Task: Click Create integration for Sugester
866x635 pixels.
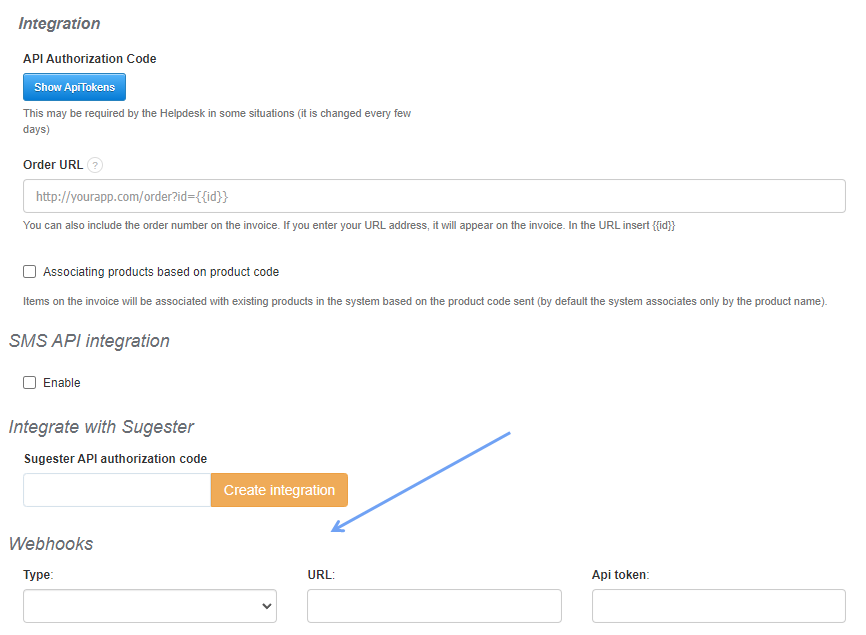Action: (x=278, y=490)
